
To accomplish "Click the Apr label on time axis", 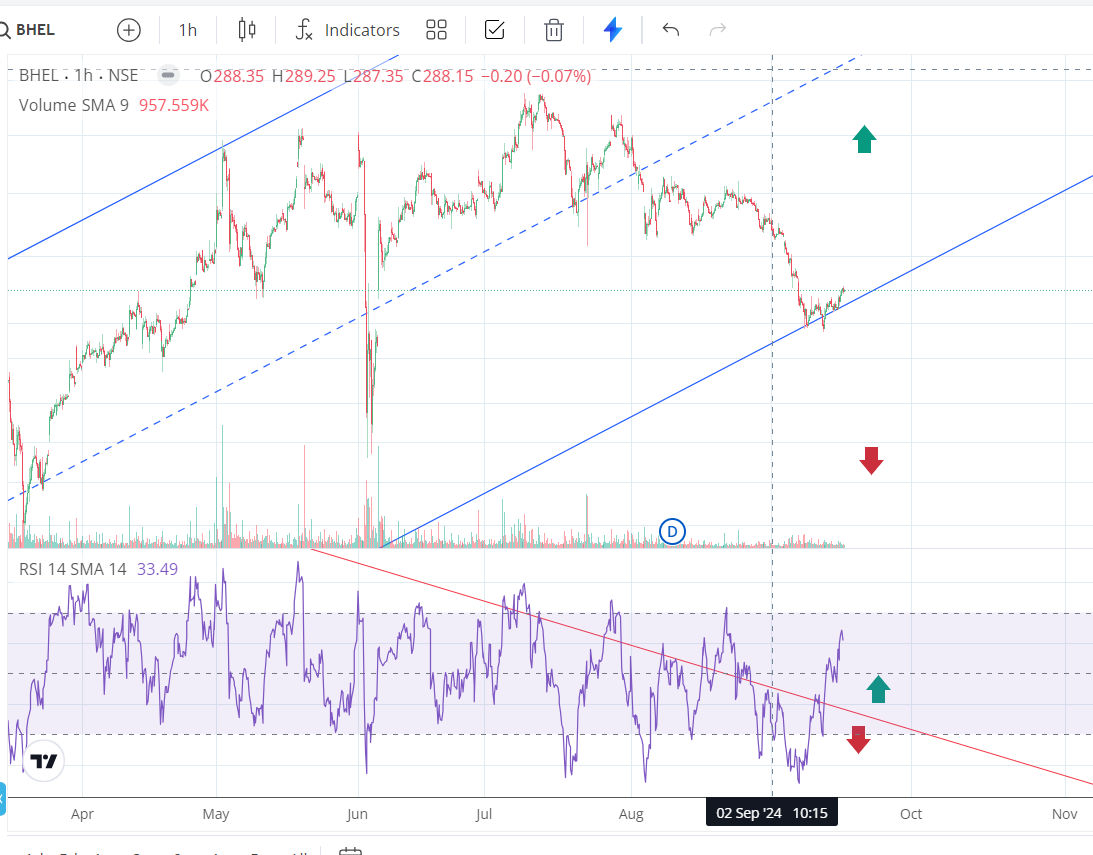I will click(82, 814).
